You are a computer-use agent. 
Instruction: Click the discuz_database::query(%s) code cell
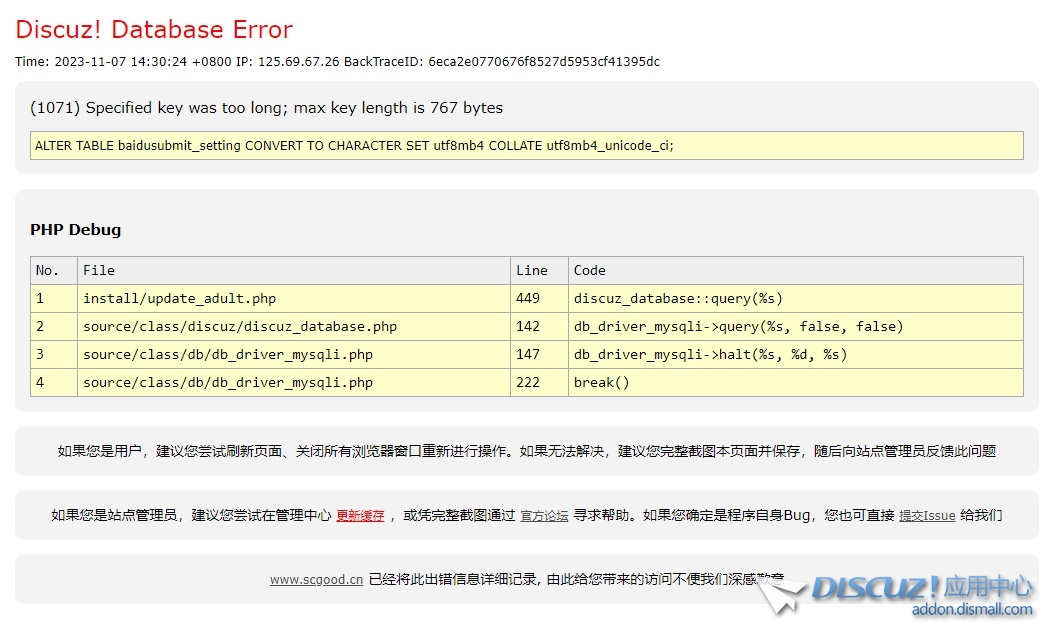796,298
